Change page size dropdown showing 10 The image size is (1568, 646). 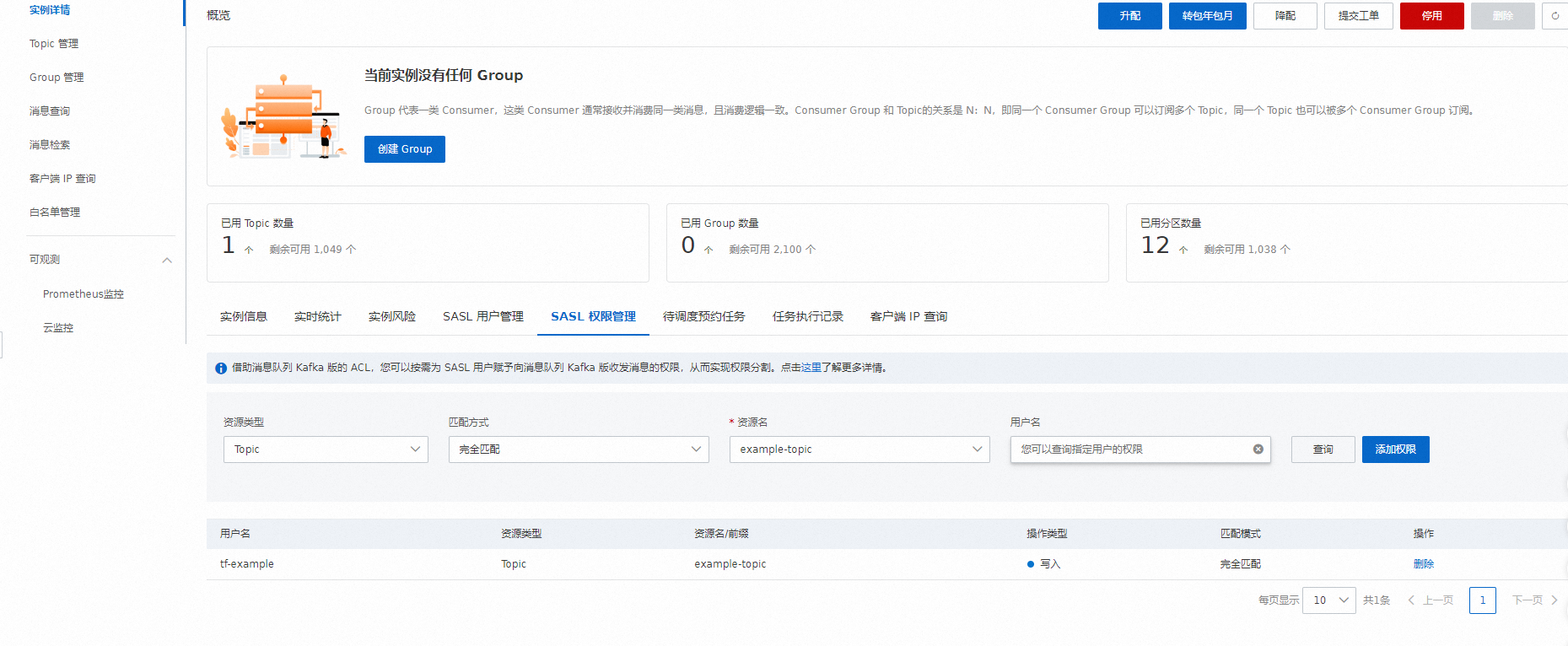(x=1328, y=600)
